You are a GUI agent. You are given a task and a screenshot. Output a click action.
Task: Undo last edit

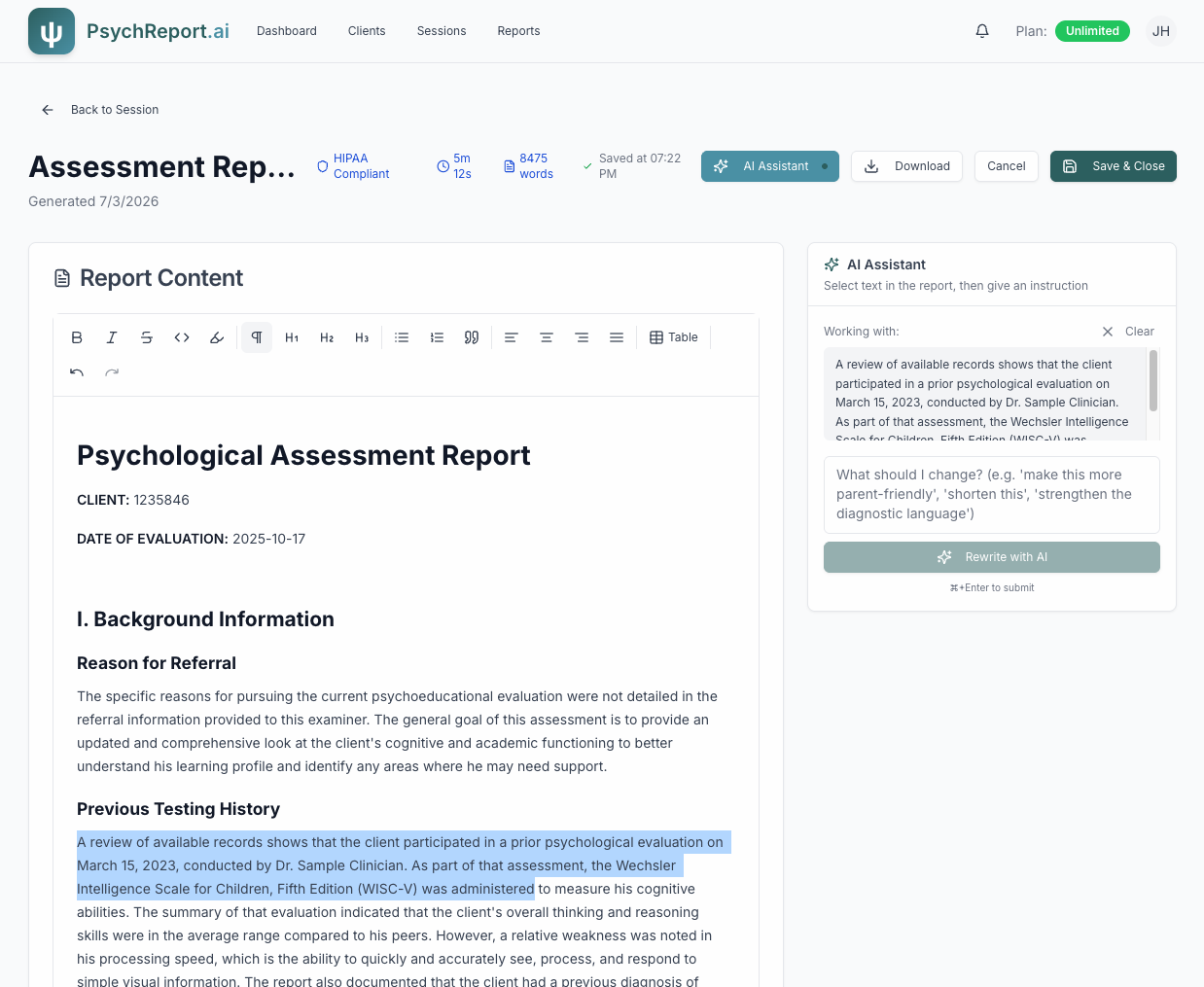[77, 372]
